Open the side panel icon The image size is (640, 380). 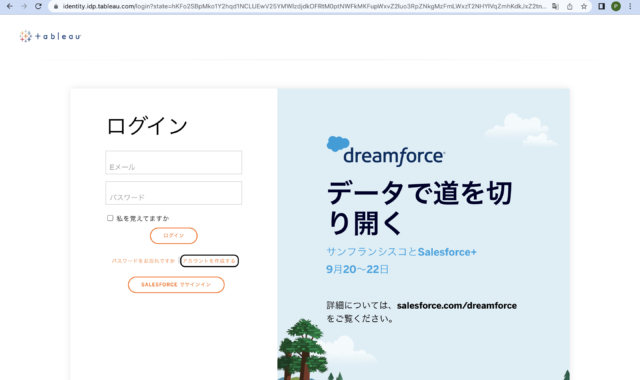tap(601, 6)
